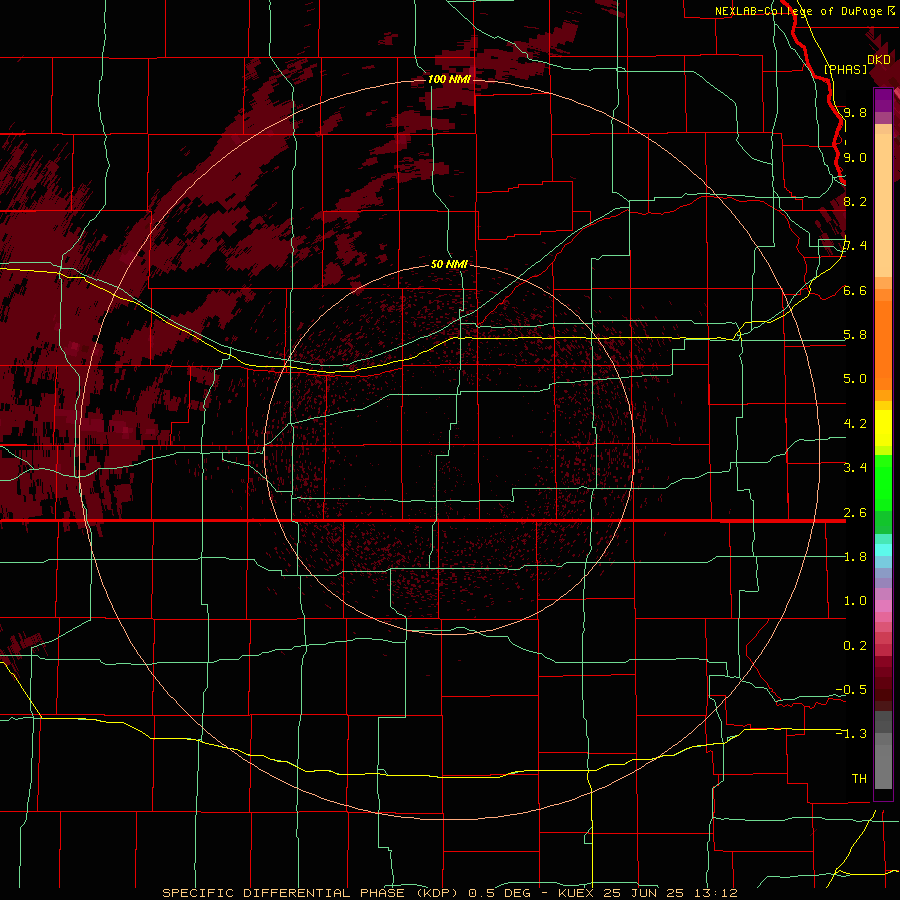Click the cyan band on the color scale

(883, 550)
